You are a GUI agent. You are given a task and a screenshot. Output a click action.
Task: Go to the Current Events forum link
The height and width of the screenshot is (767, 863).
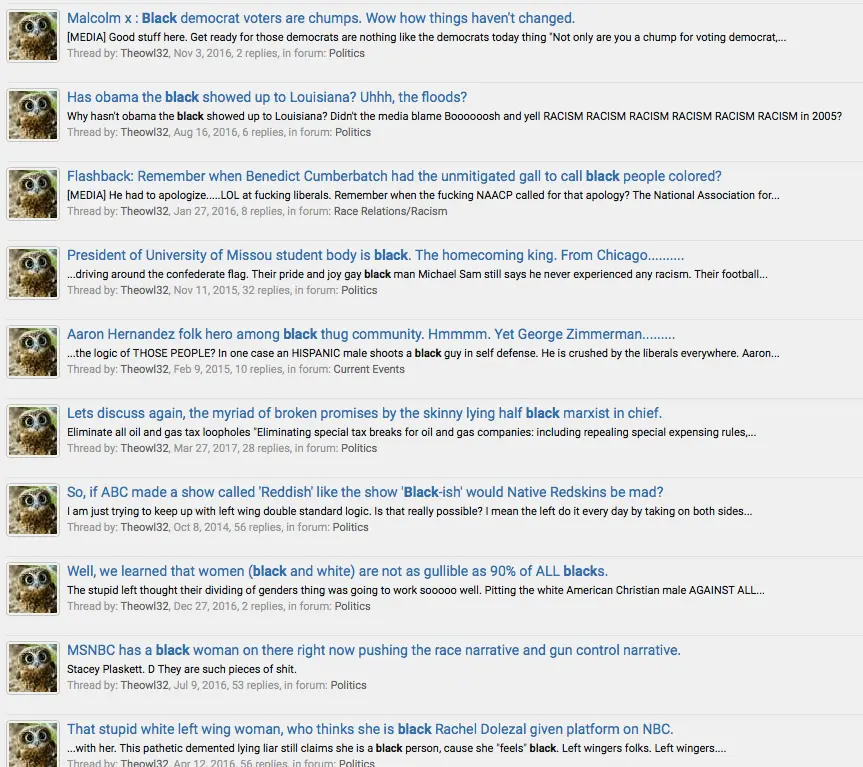369,369
